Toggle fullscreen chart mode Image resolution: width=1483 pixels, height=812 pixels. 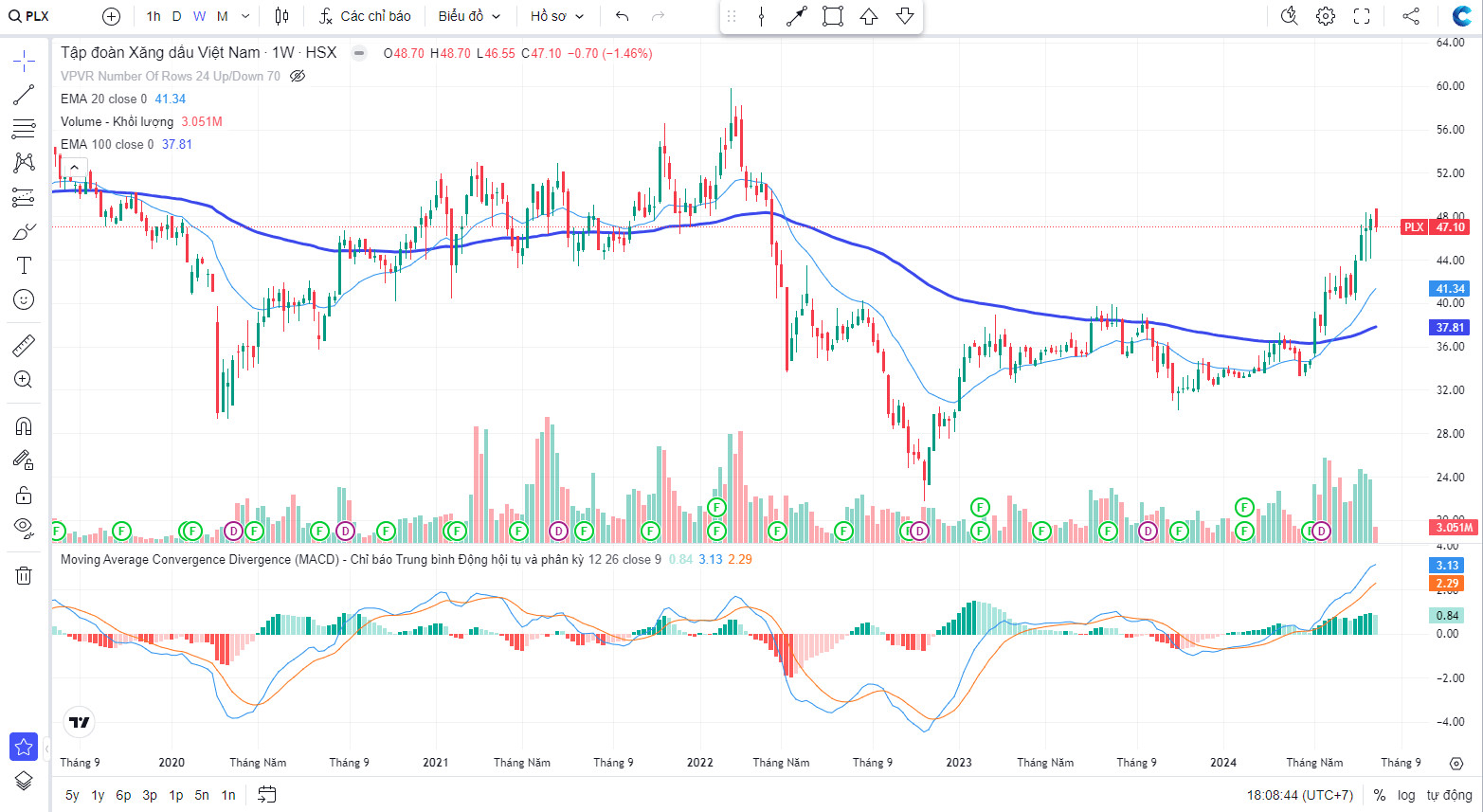pyautogui.click(x=1362, y=16)
